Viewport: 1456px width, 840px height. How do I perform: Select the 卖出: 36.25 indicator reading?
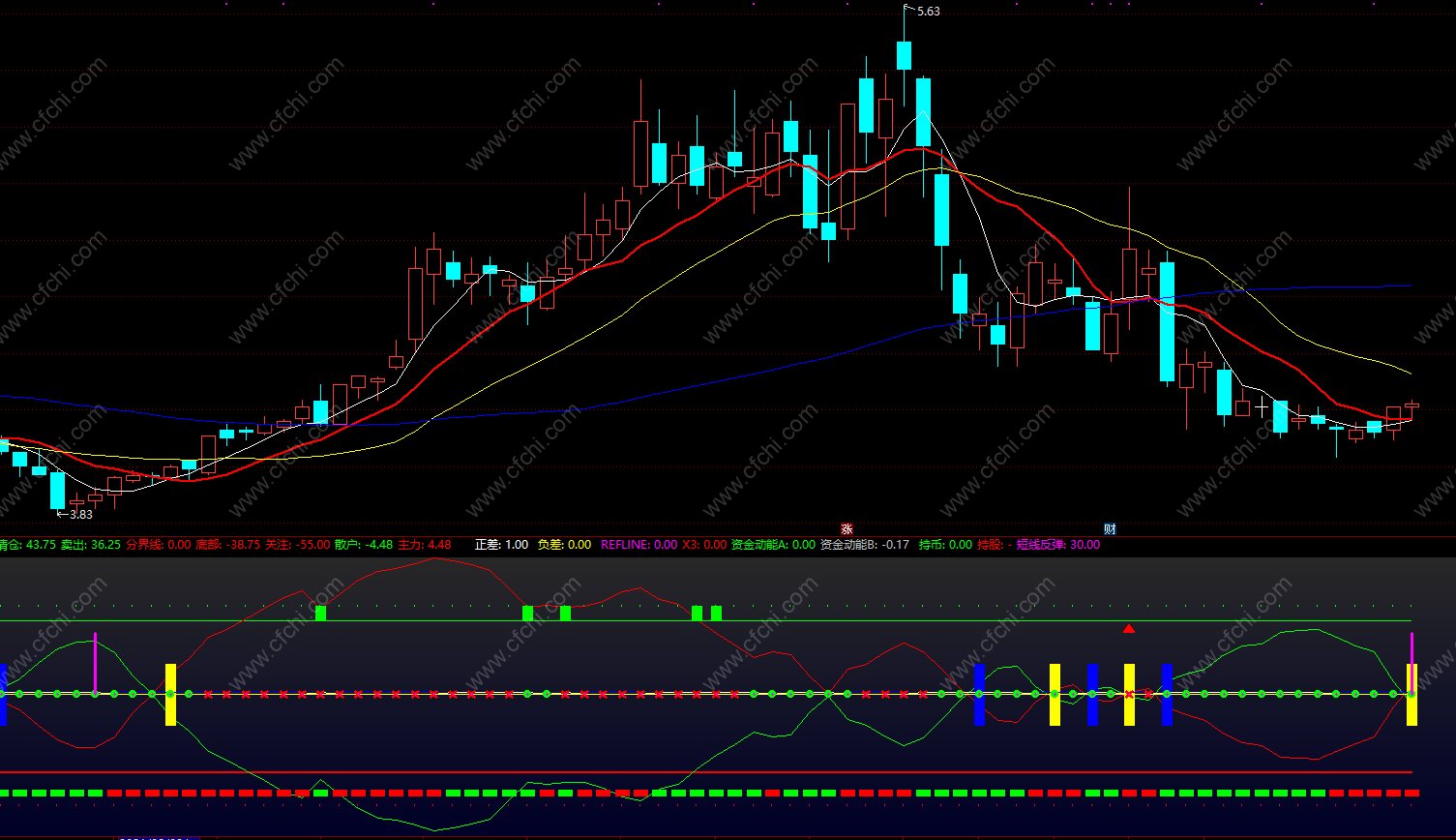(91, 545)
